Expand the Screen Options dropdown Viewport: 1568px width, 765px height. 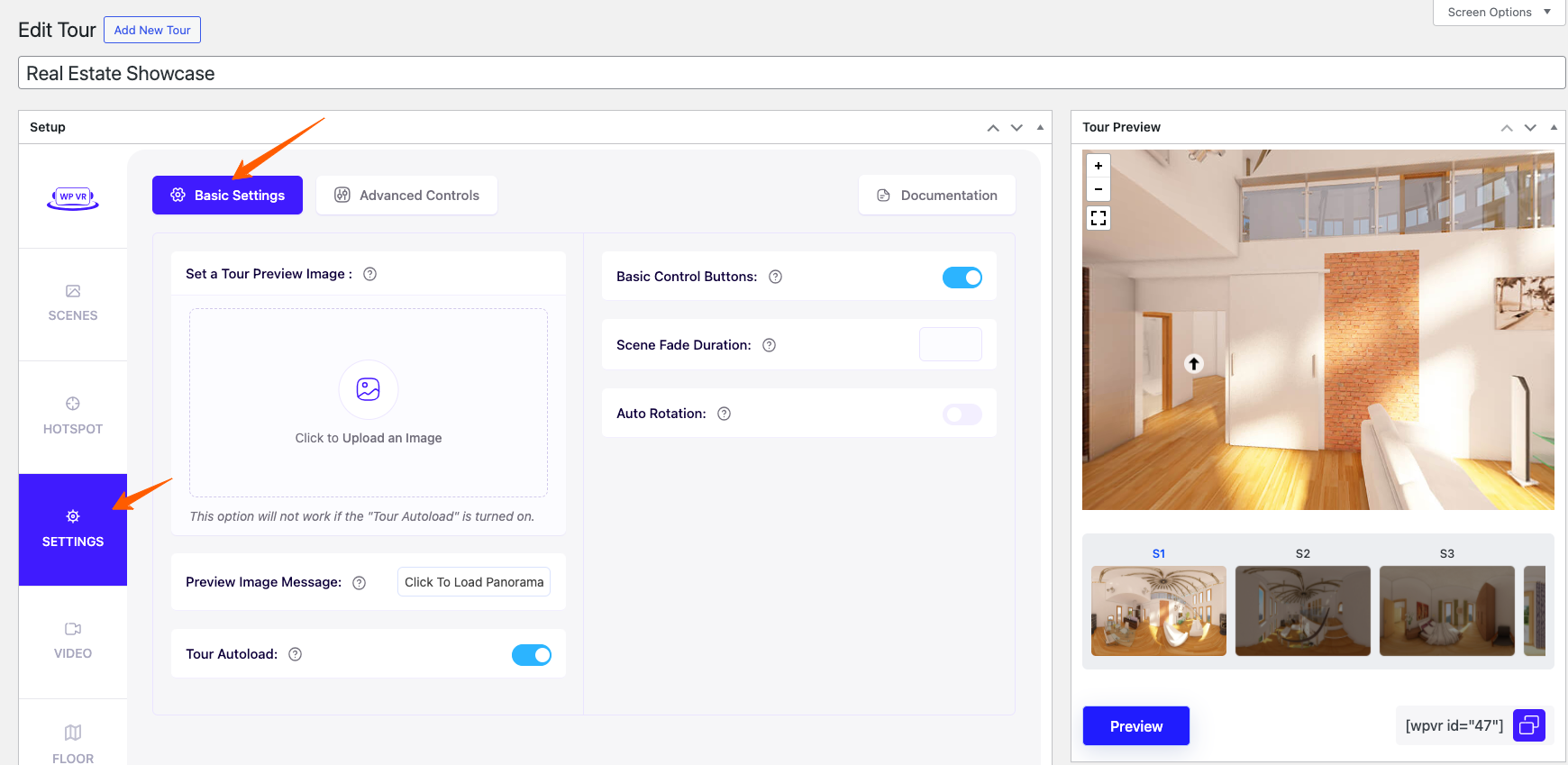(1499, 13)
